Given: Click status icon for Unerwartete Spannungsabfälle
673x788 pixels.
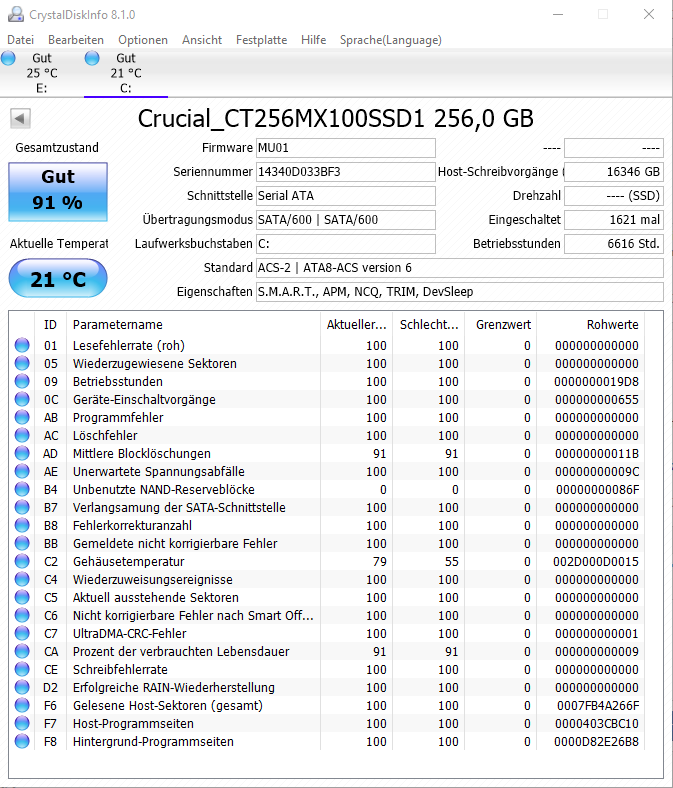Looking at the screenshot, I should (22, 471).
